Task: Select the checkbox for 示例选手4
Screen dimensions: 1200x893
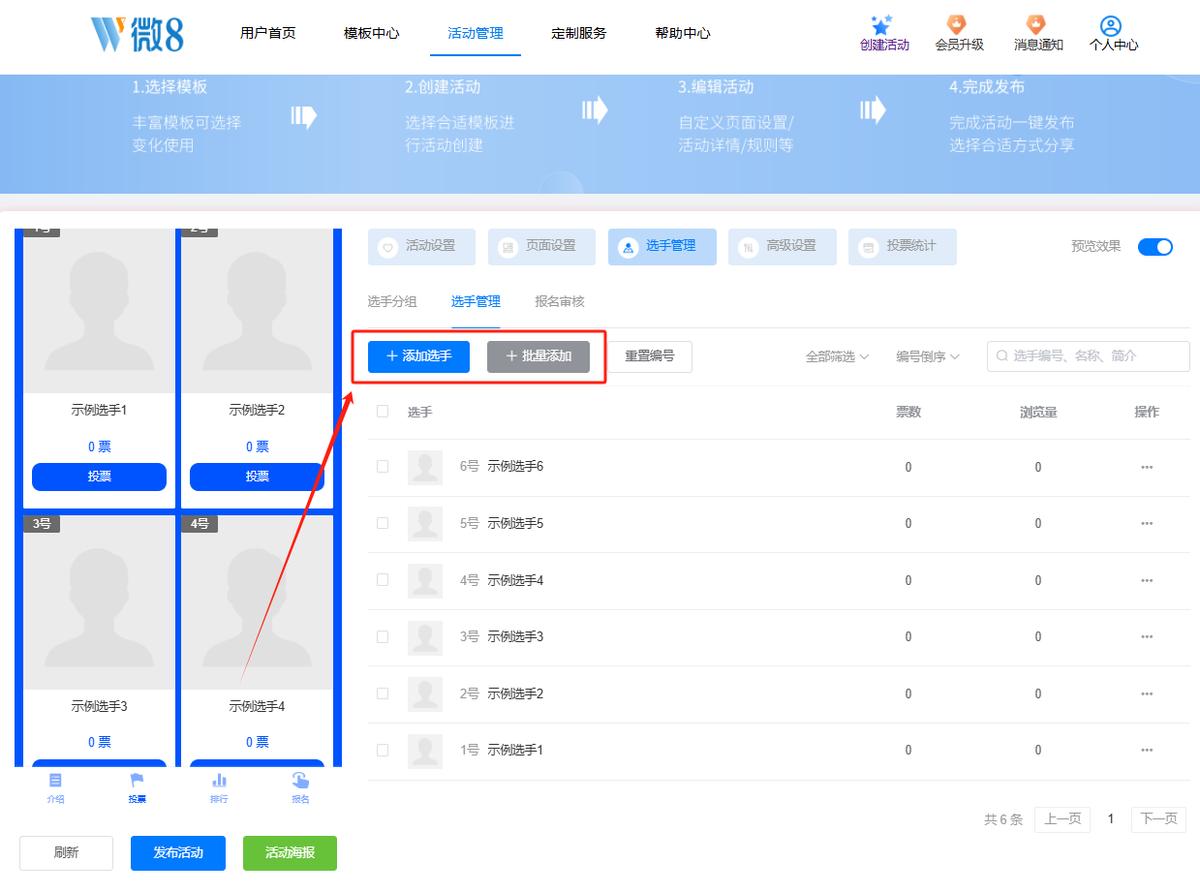Action: pyautogui.click(x=383, y=580)
